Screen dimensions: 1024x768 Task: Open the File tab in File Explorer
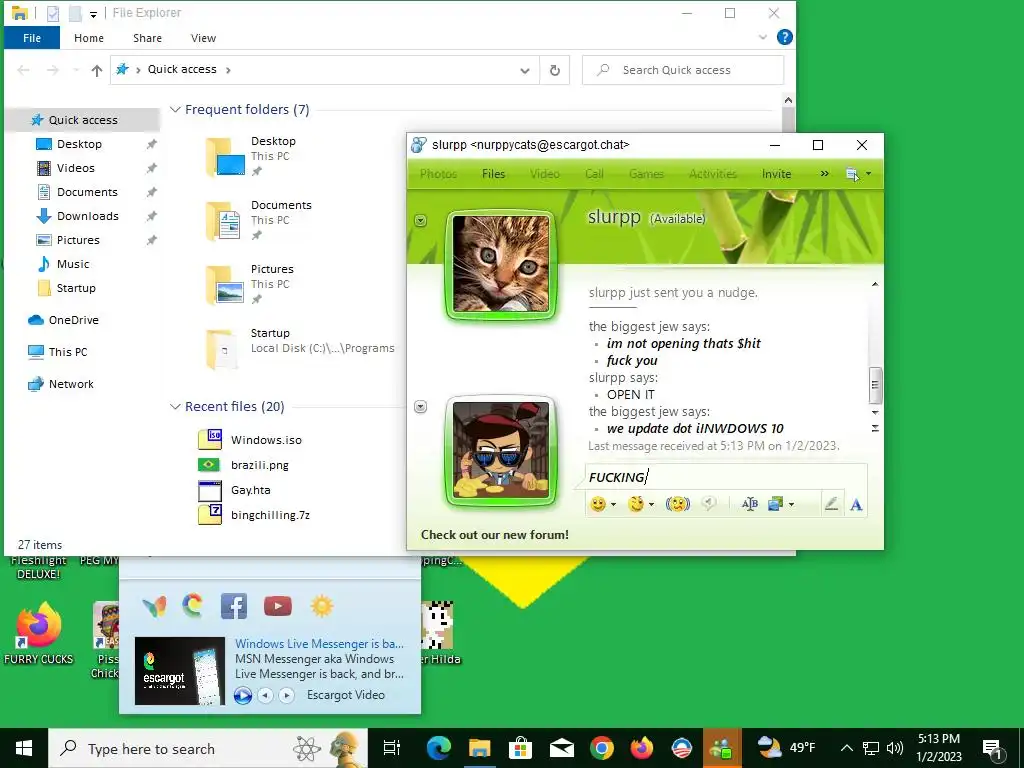coord(32,38)
